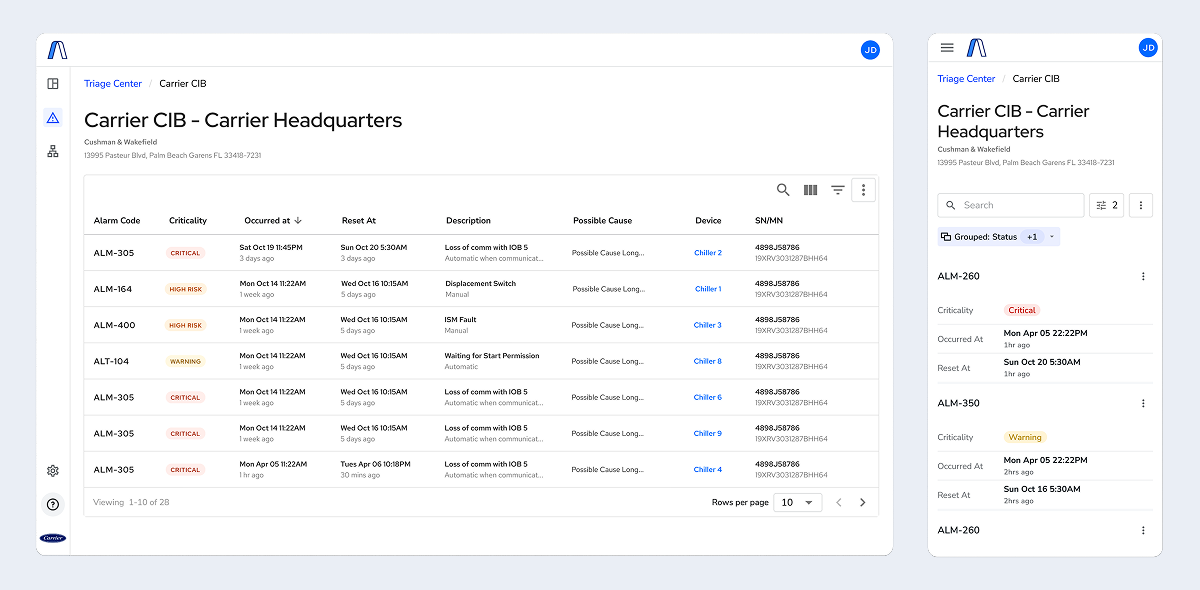Open options menu for ALM-350 card
1200x590 pixels.
coord(1143,403)
